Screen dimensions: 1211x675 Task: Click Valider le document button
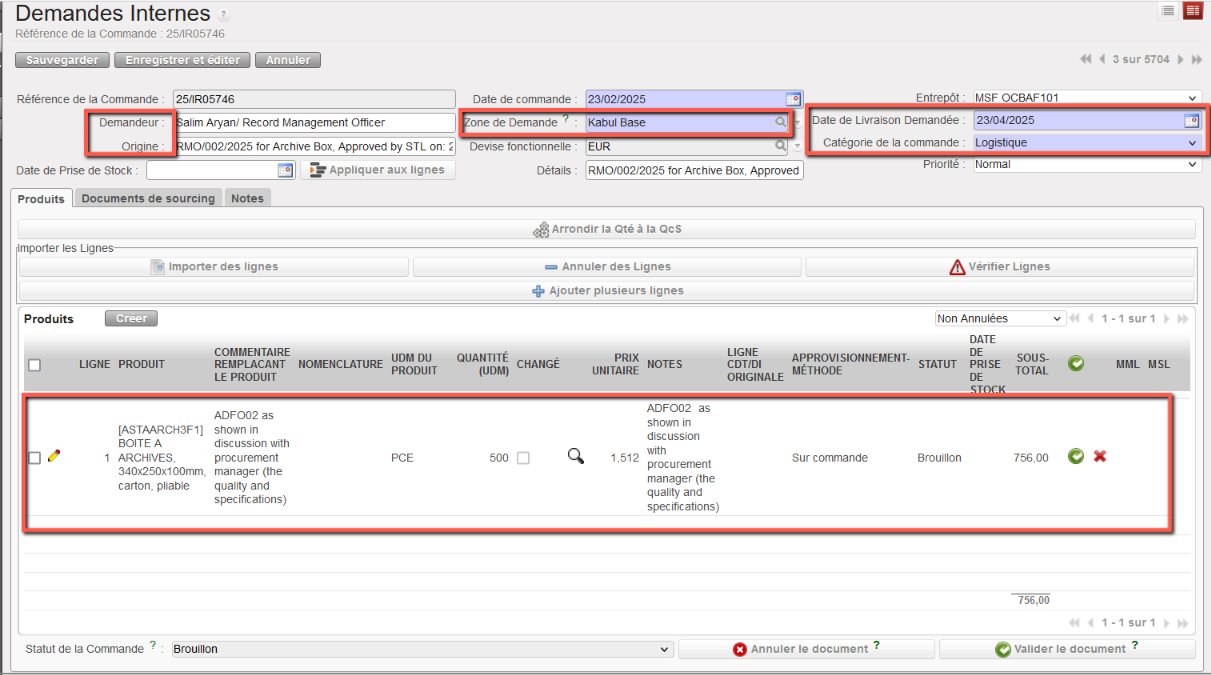1066,649
